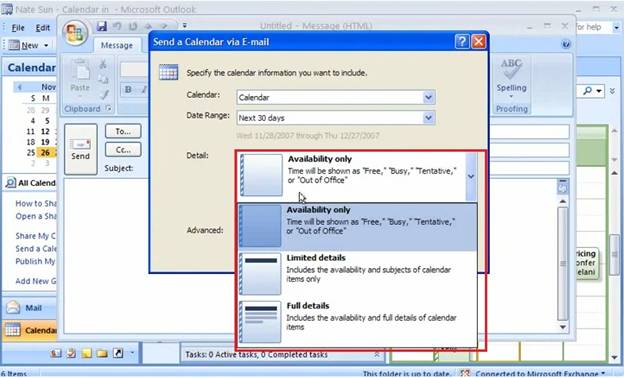The image size is (624, 378).
Task: Click the Send envelope button
Action: pyautogui.click(x=80, y=149)
